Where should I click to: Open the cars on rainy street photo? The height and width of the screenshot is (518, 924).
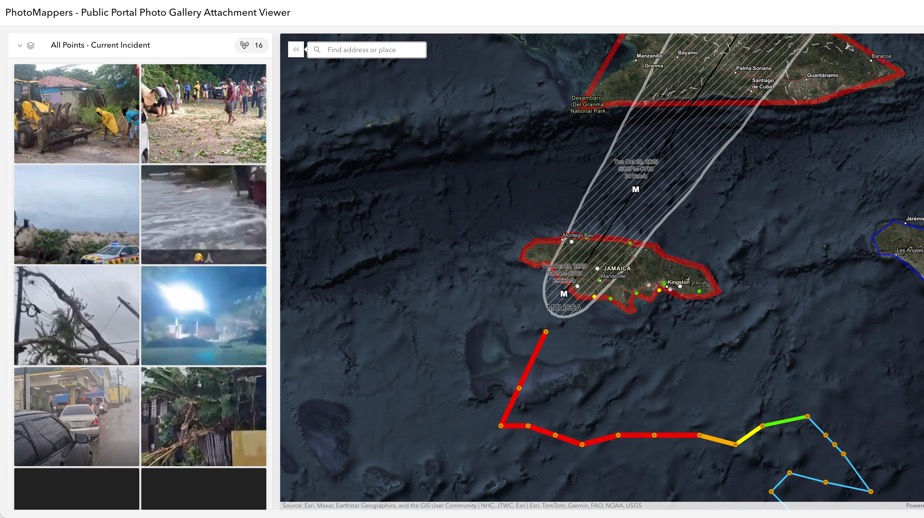[x=77, y=417]
